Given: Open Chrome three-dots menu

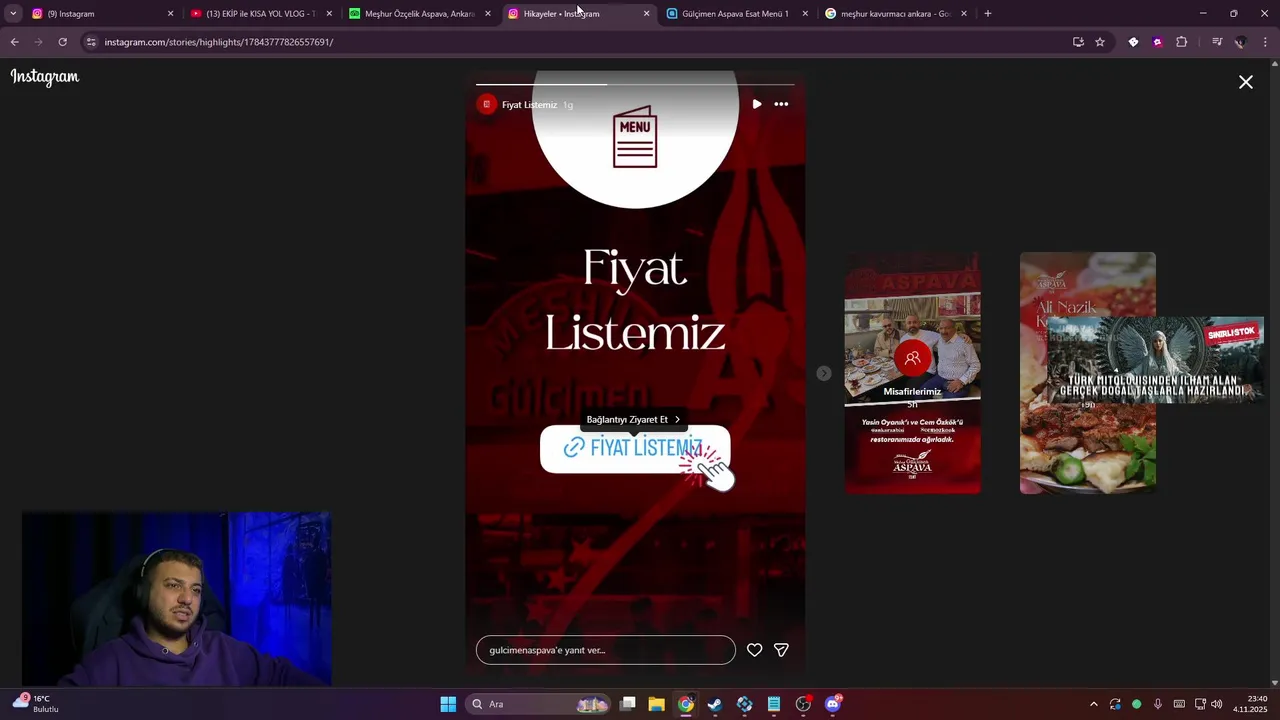Looking at the screenshot, I should [1265, 42].
